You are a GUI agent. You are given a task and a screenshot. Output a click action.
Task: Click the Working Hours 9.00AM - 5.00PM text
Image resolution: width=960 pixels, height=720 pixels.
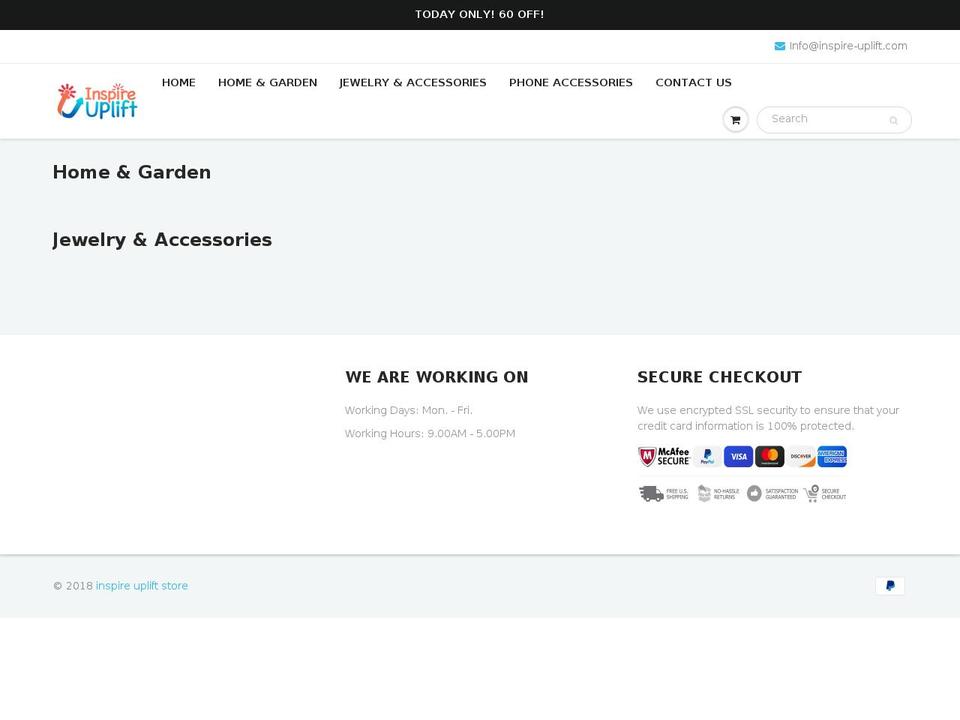(x=430, y=433)
